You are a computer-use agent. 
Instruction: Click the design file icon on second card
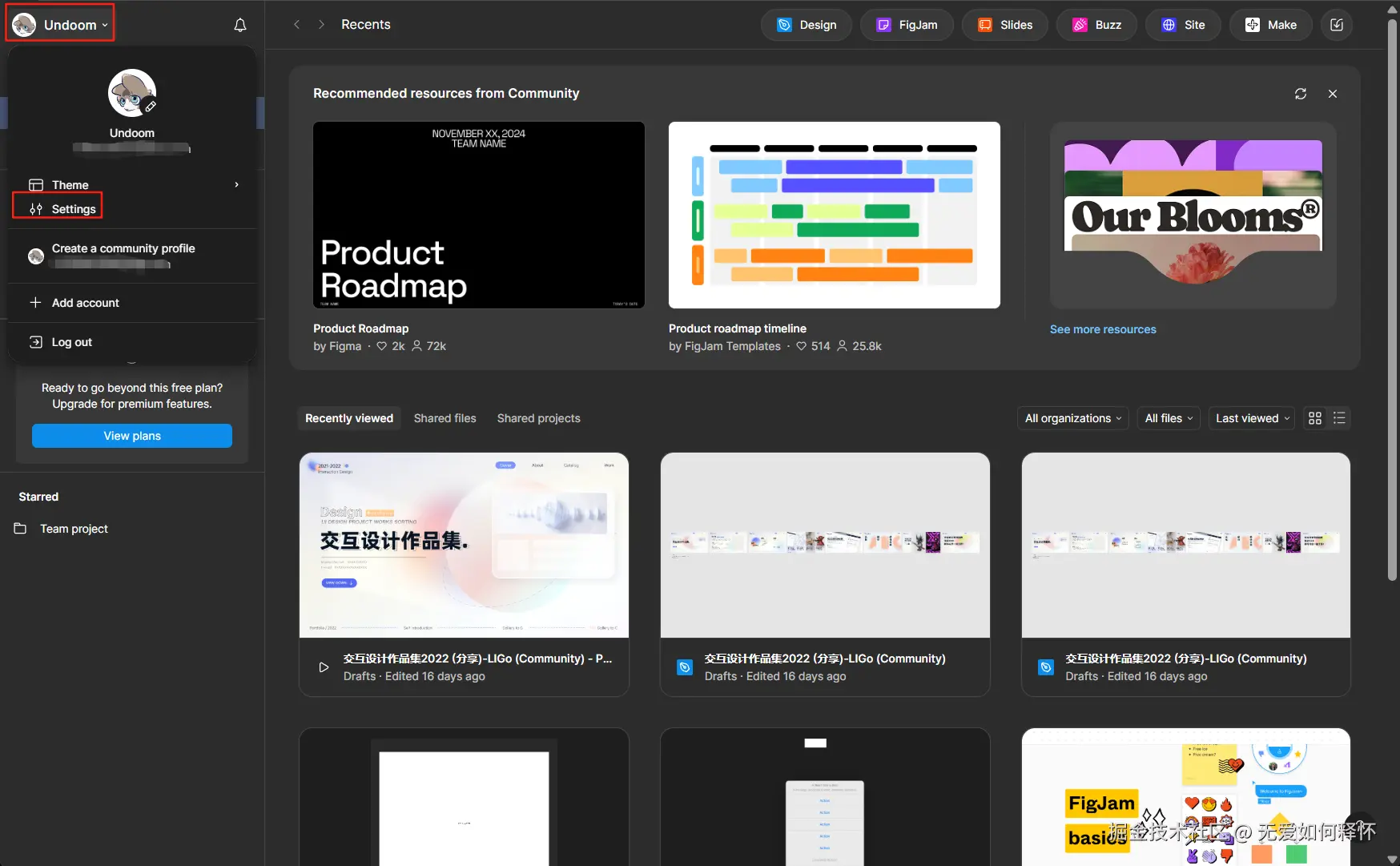coord(685,667)
